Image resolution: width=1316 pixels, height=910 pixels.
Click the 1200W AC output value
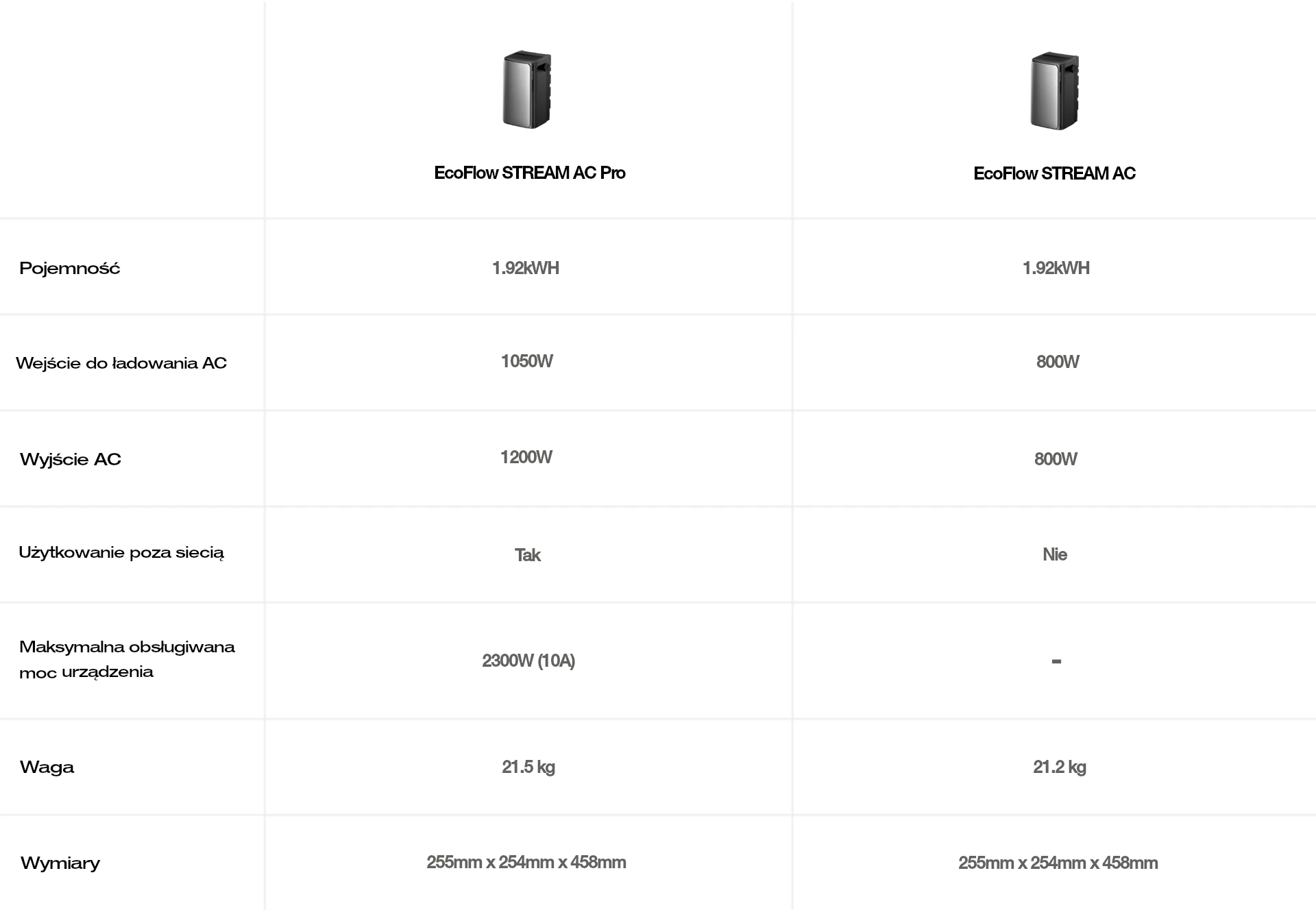526,457
